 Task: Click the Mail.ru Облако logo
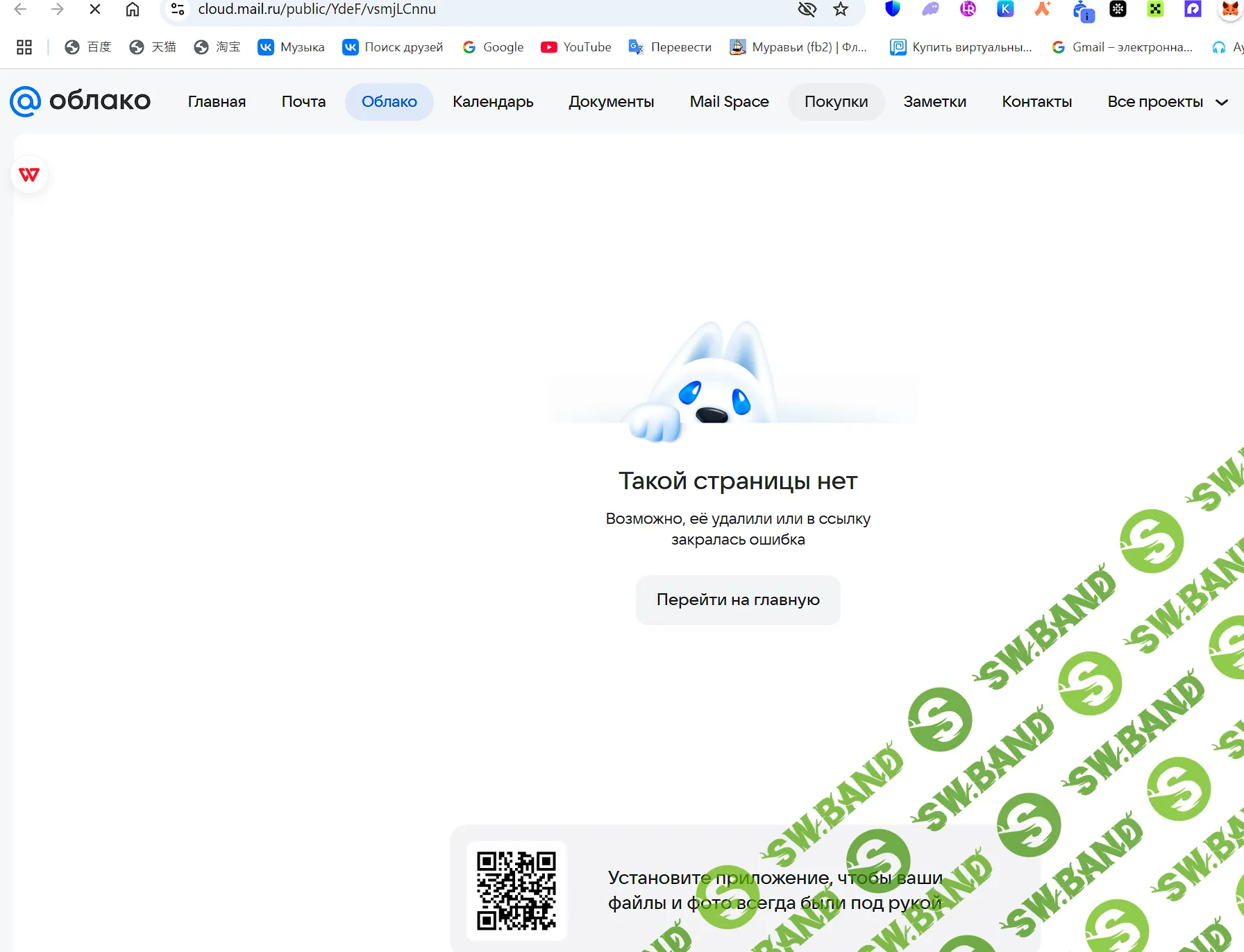pyautogui.click(x=81, y=101)
